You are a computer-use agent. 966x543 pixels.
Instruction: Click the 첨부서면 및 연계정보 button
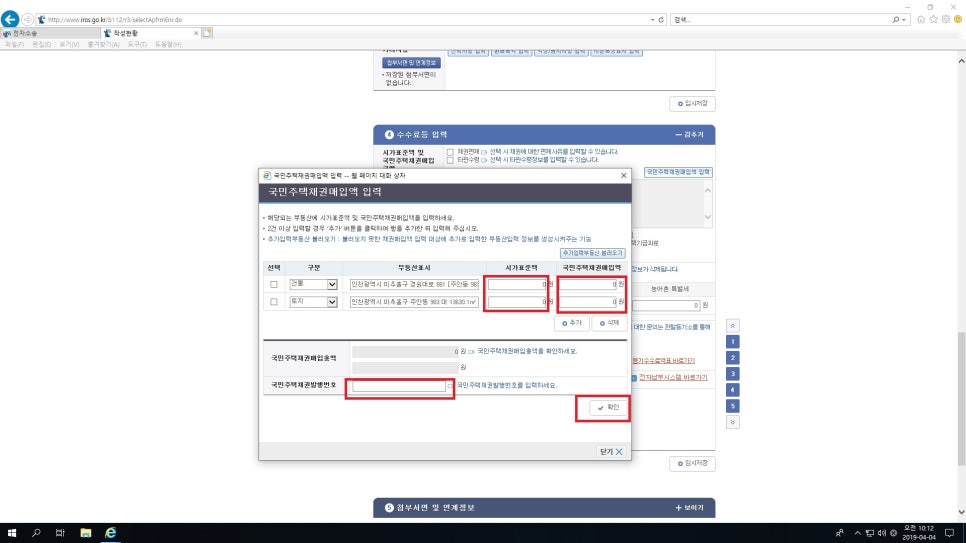pos(411,63)
